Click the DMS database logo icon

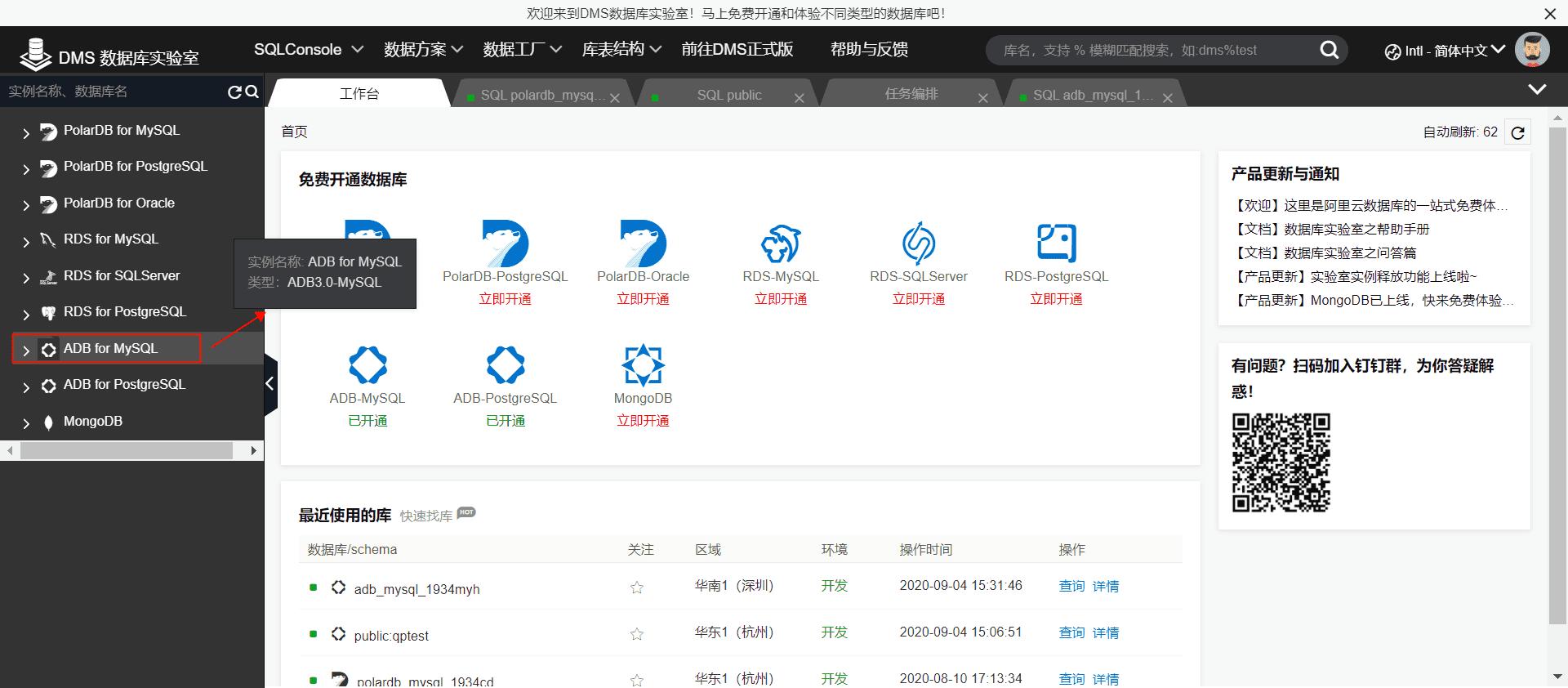point(35,54)
